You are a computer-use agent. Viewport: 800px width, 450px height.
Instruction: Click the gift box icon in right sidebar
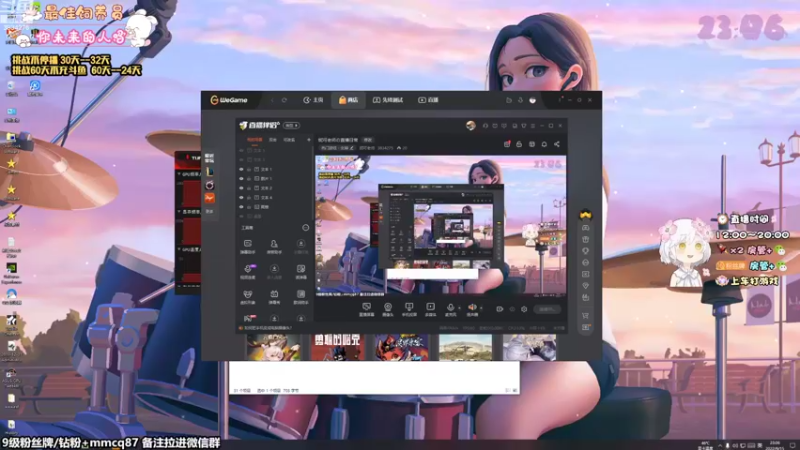[x=586, y=239]
